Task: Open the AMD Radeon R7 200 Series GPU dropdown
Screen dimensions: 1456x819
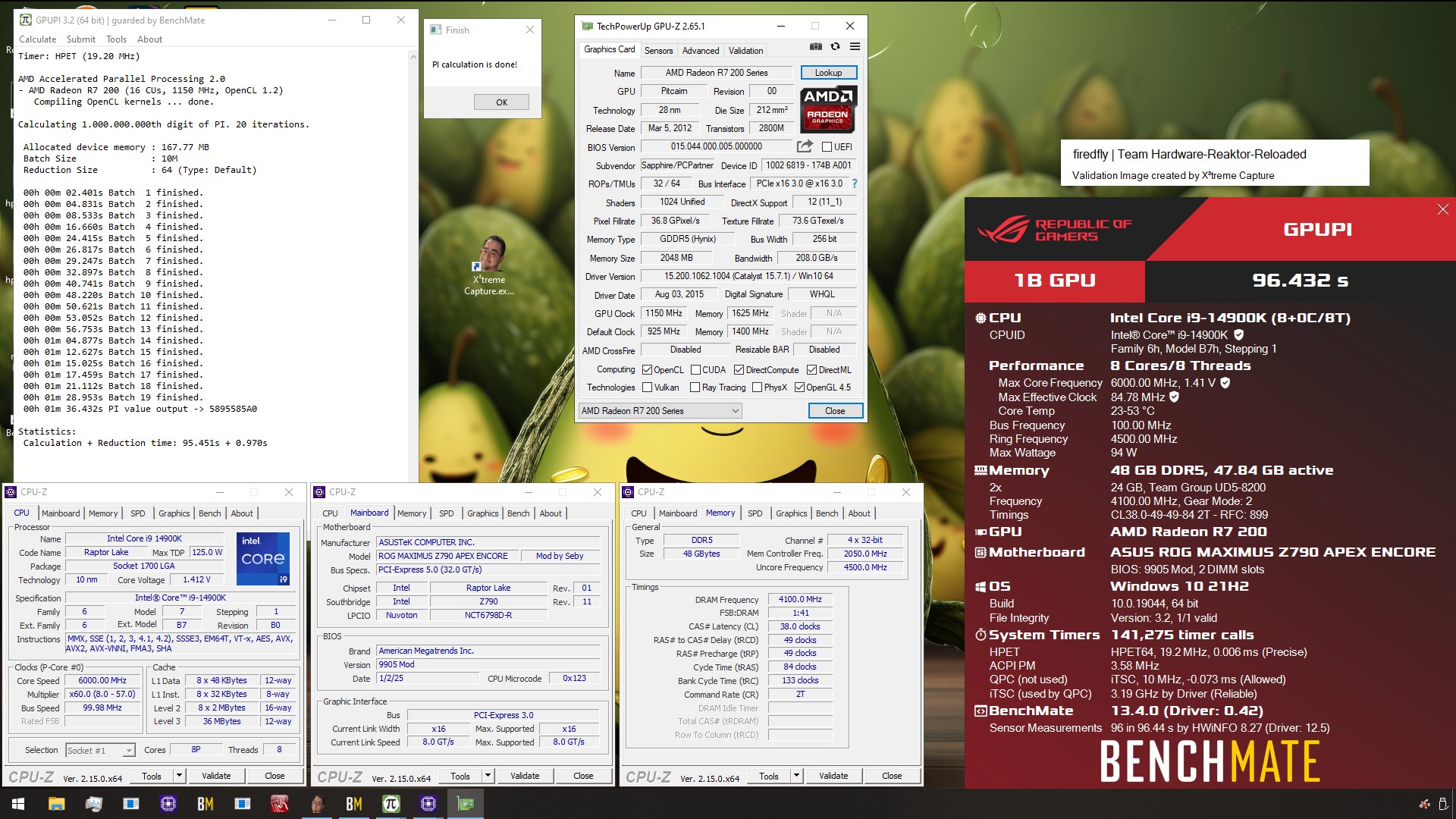Action: pos(660,411)
